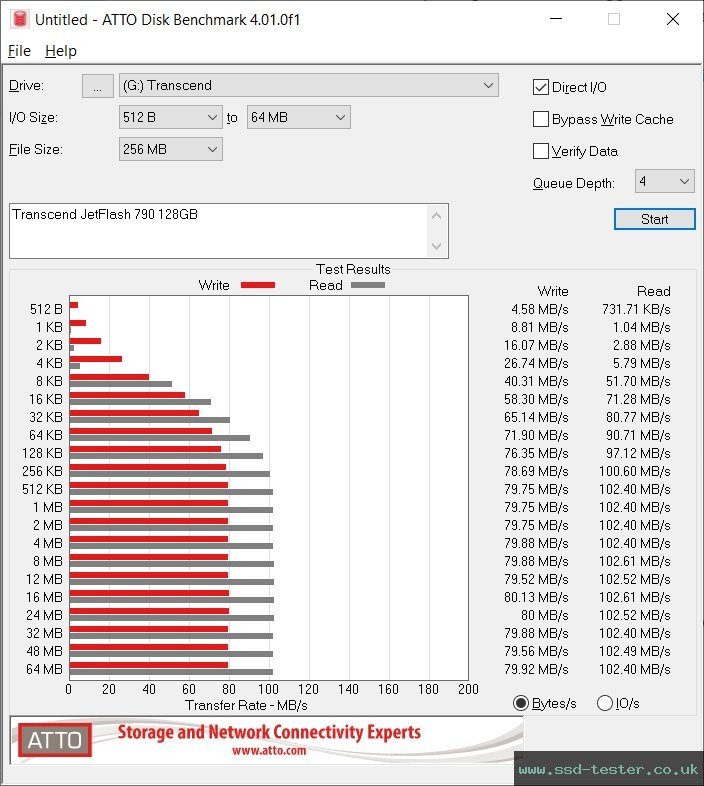Click the 100.60 MB/s read value
The height and width of the screenshot is (786, 704).
point(634,471)
